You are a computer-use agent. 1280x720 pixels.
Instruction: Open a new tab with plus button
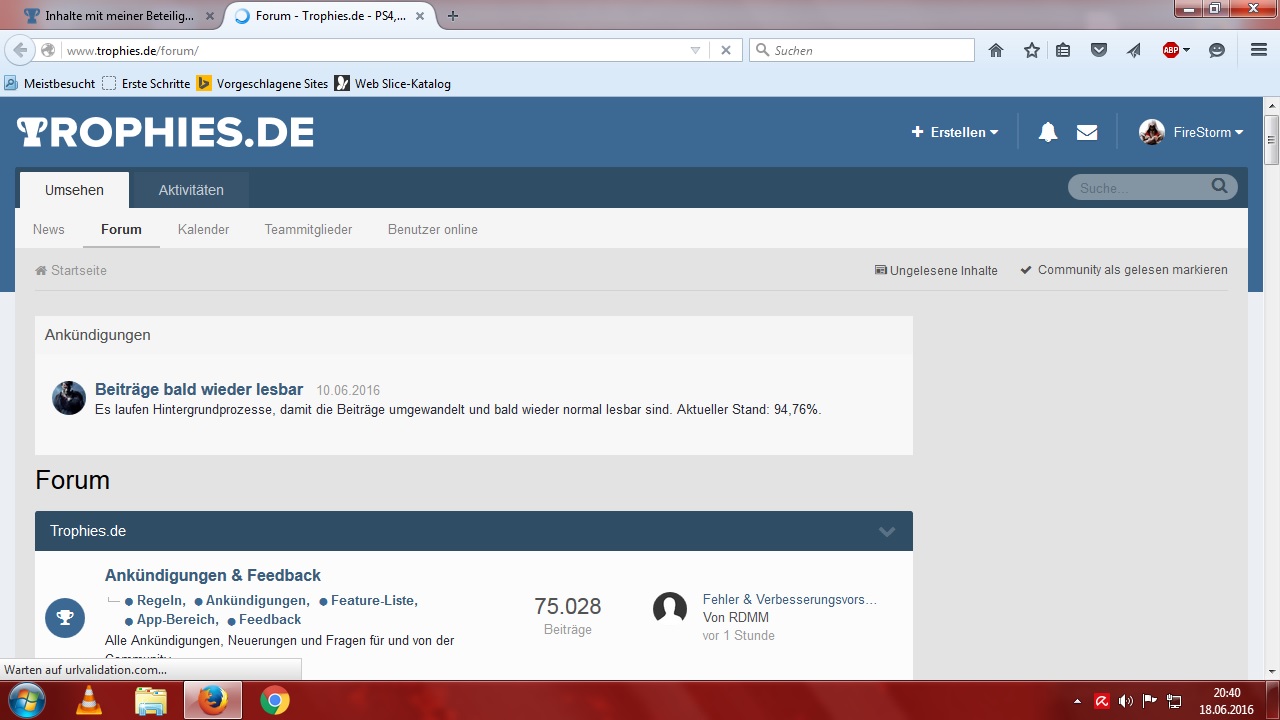(453, 16)
